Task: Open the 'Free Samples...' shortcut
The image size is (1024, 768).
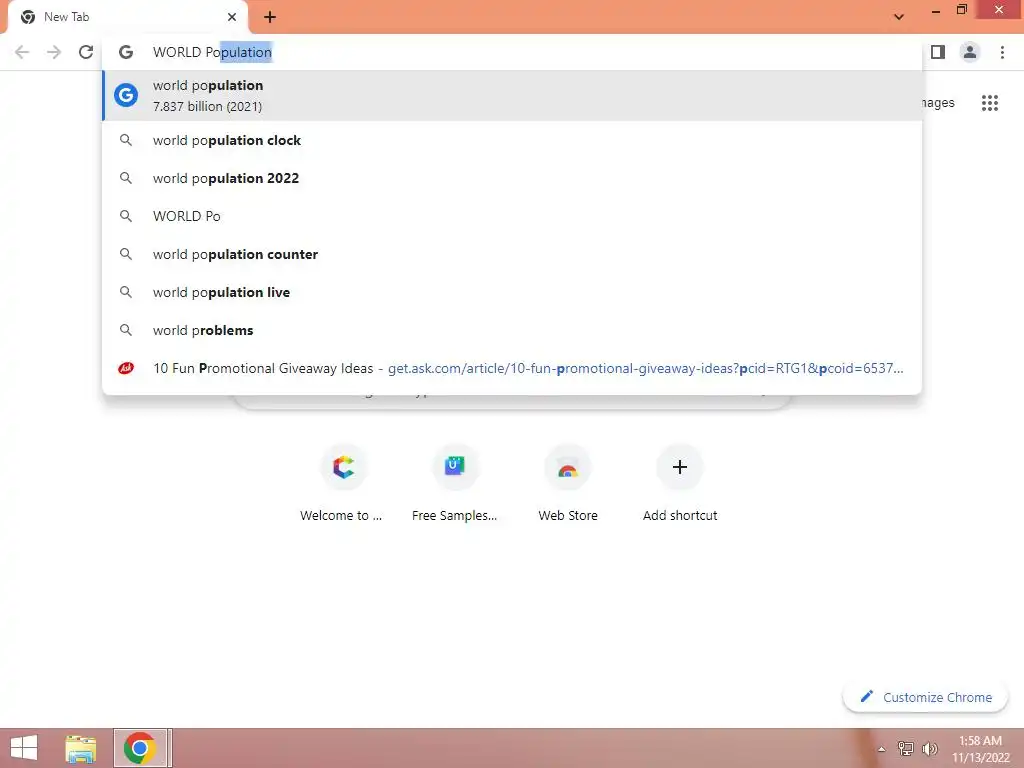Action: tap(455, 484)
